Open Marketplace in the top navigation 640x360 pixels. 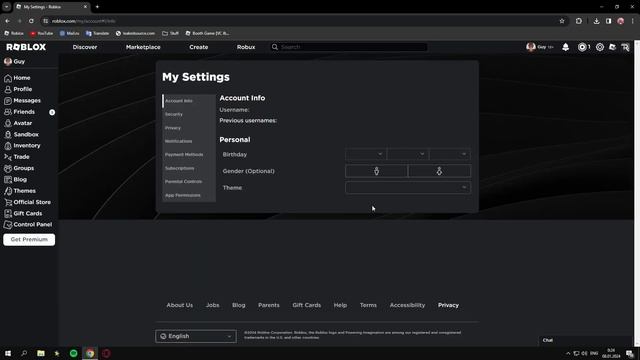coord(143,47)
